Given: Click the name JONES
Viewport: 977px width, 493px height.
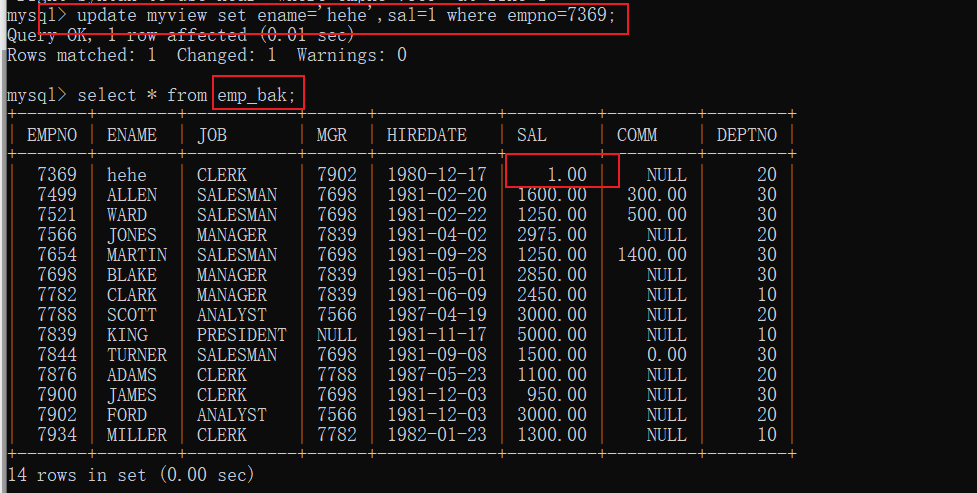Looking at the screenshot, I should pos(131,234).
